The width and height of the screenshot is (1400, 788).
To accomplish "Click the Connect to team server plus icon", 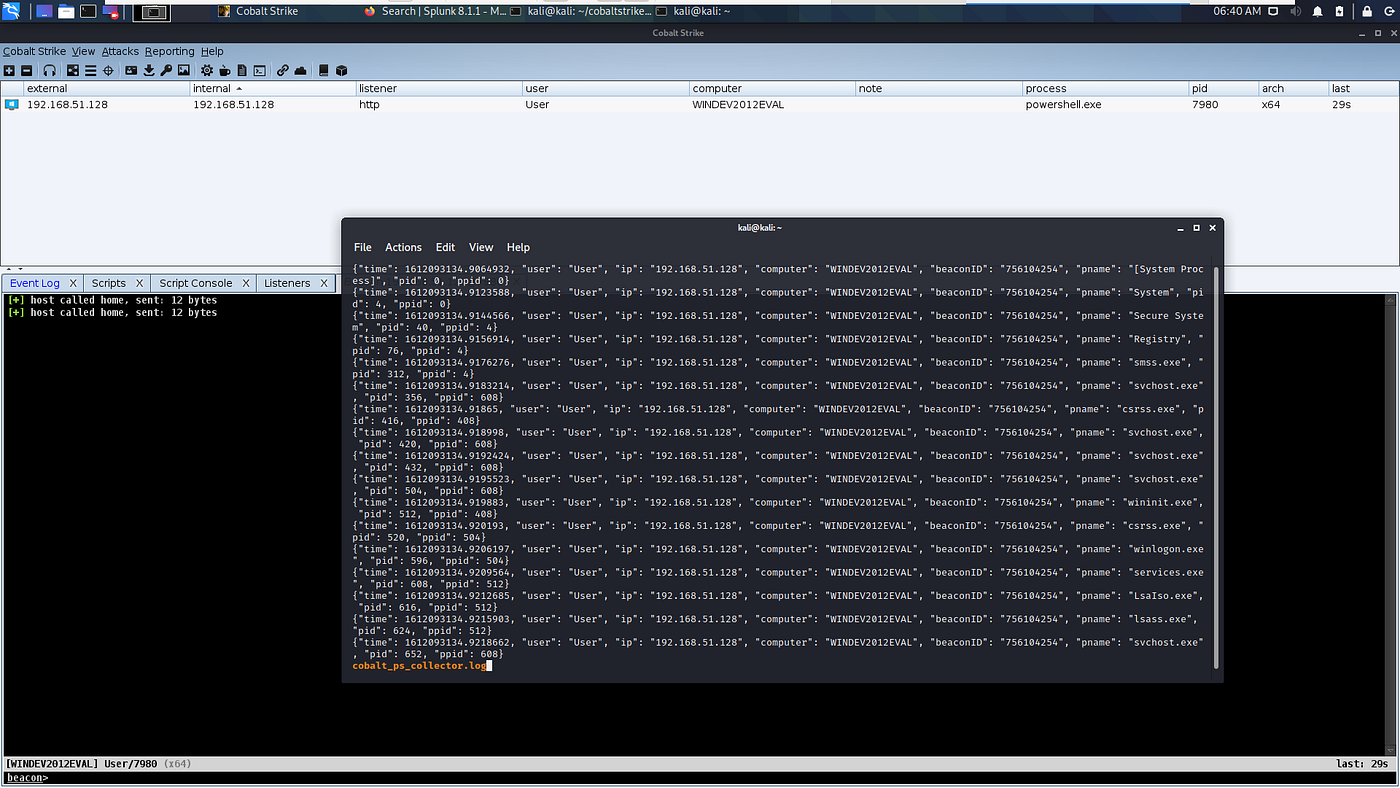I will (x=9, y=71).
